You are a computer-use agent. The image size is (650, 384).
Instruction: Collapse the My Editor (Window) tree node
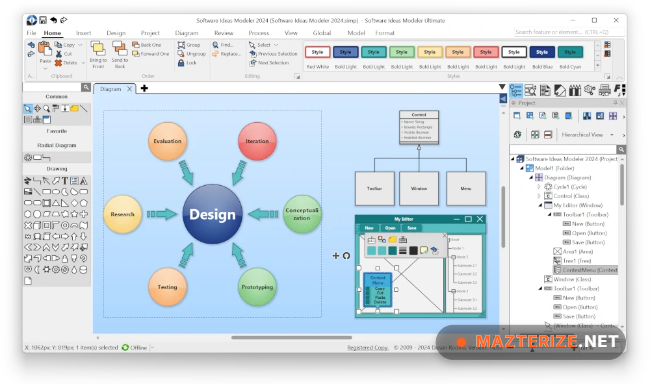coord(540,205)
